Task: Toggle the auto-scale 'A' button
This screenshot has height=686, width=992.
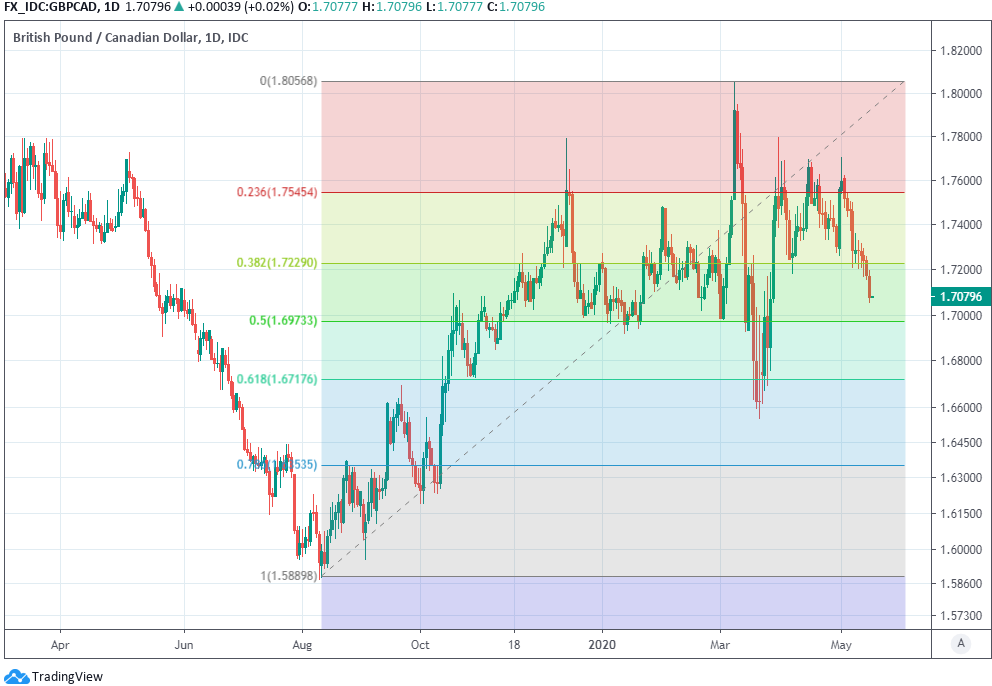Action: pos(960,643)
